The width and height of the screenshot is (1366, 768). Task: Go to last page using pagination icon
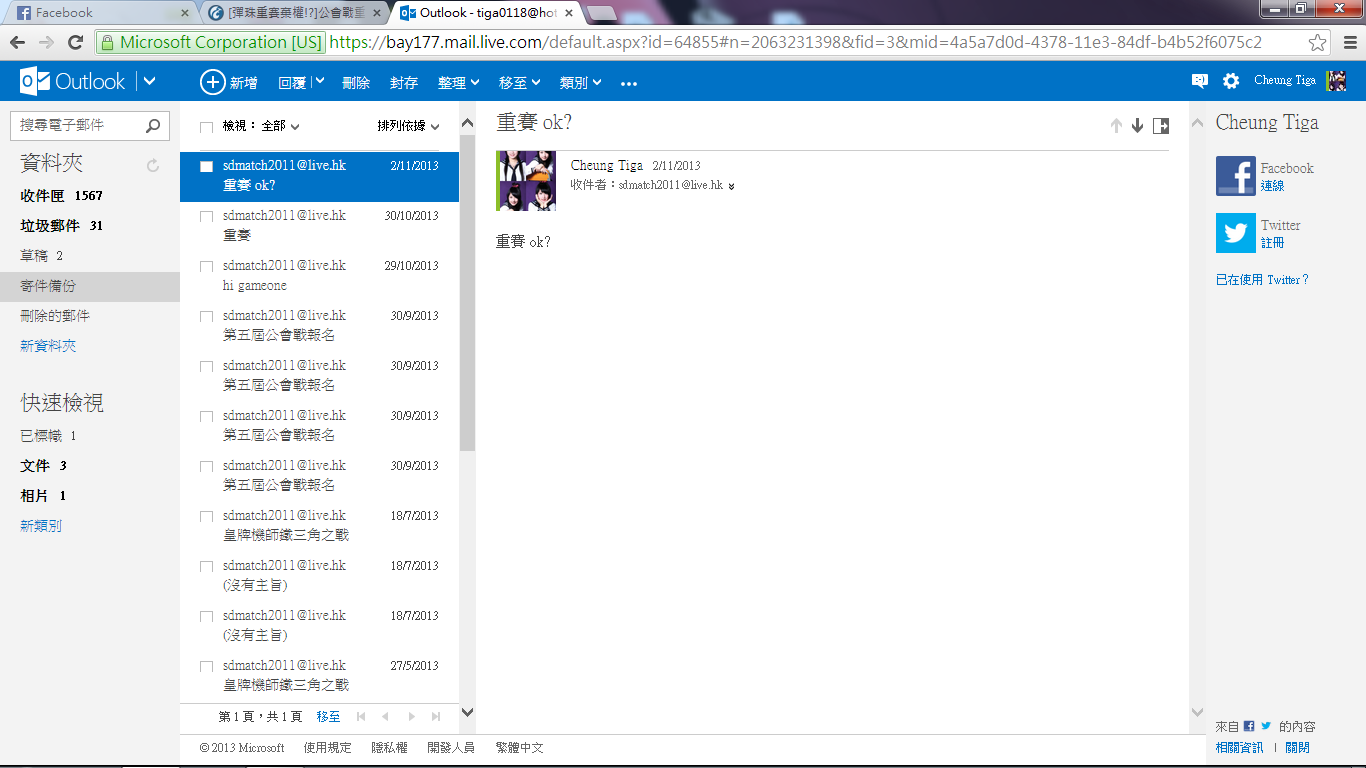(436, 717)
